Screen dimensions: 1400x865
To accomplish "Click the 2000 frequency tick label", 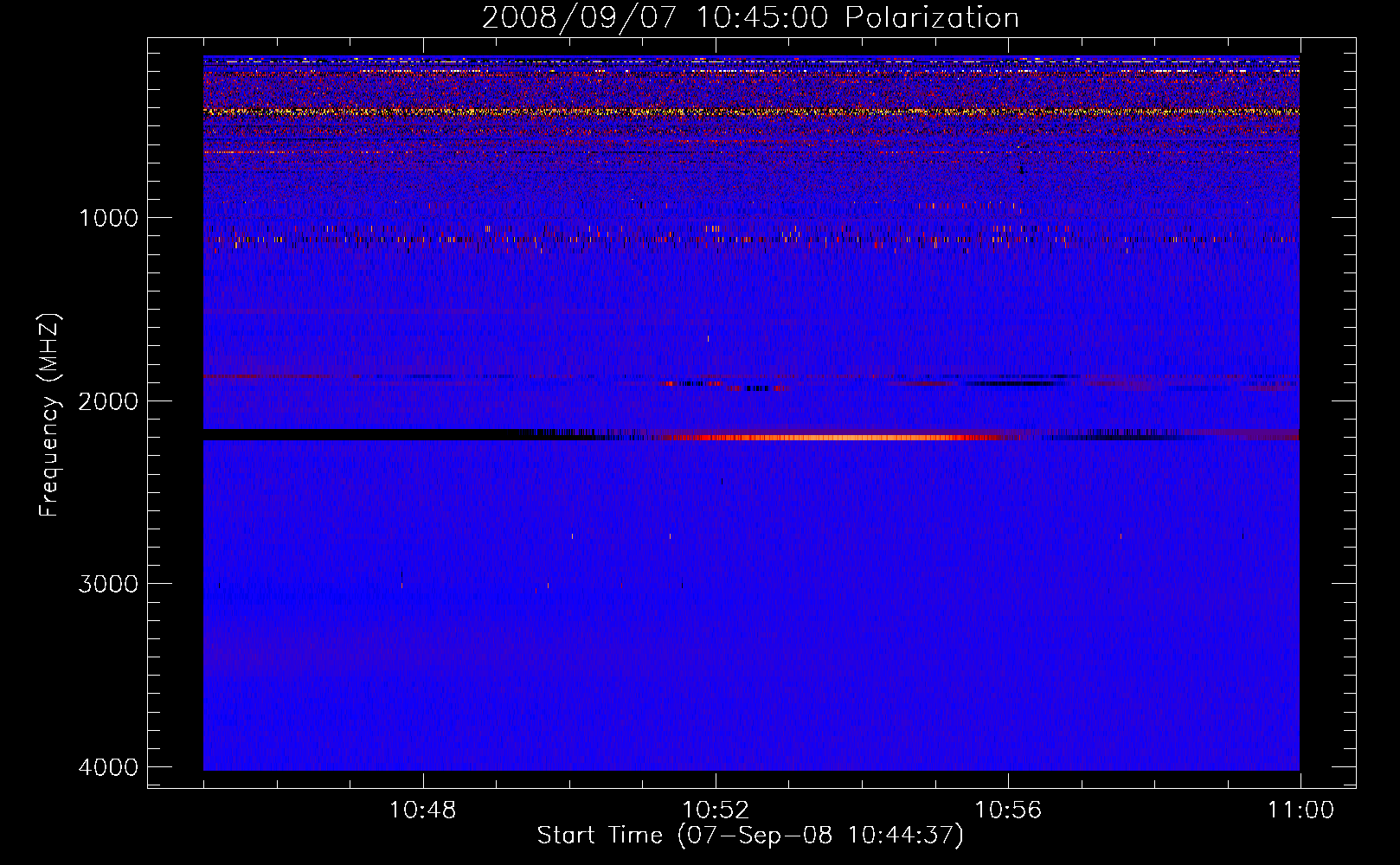I will pos(108,400).
